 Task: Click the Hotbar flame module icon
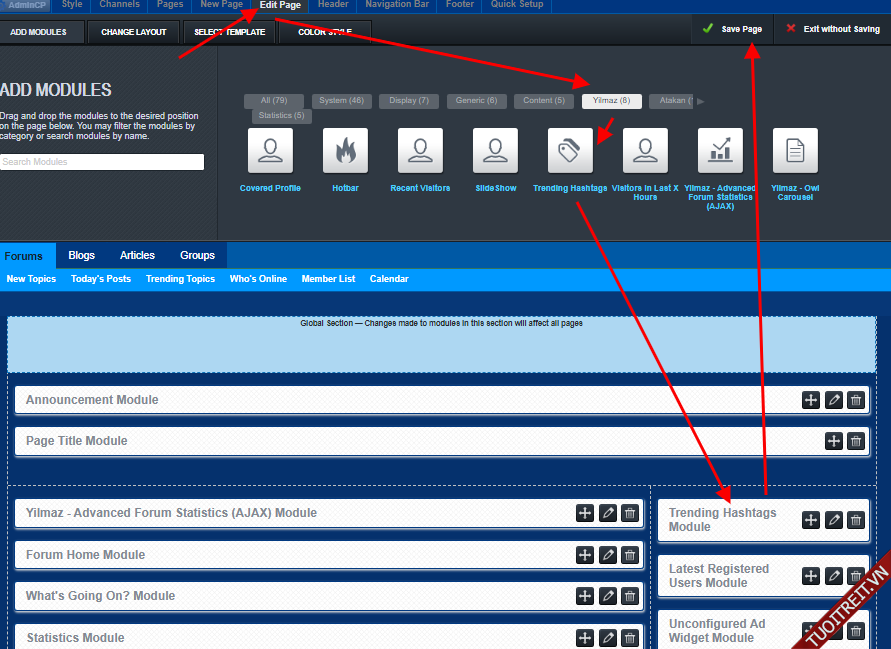[x=345, y=151]
